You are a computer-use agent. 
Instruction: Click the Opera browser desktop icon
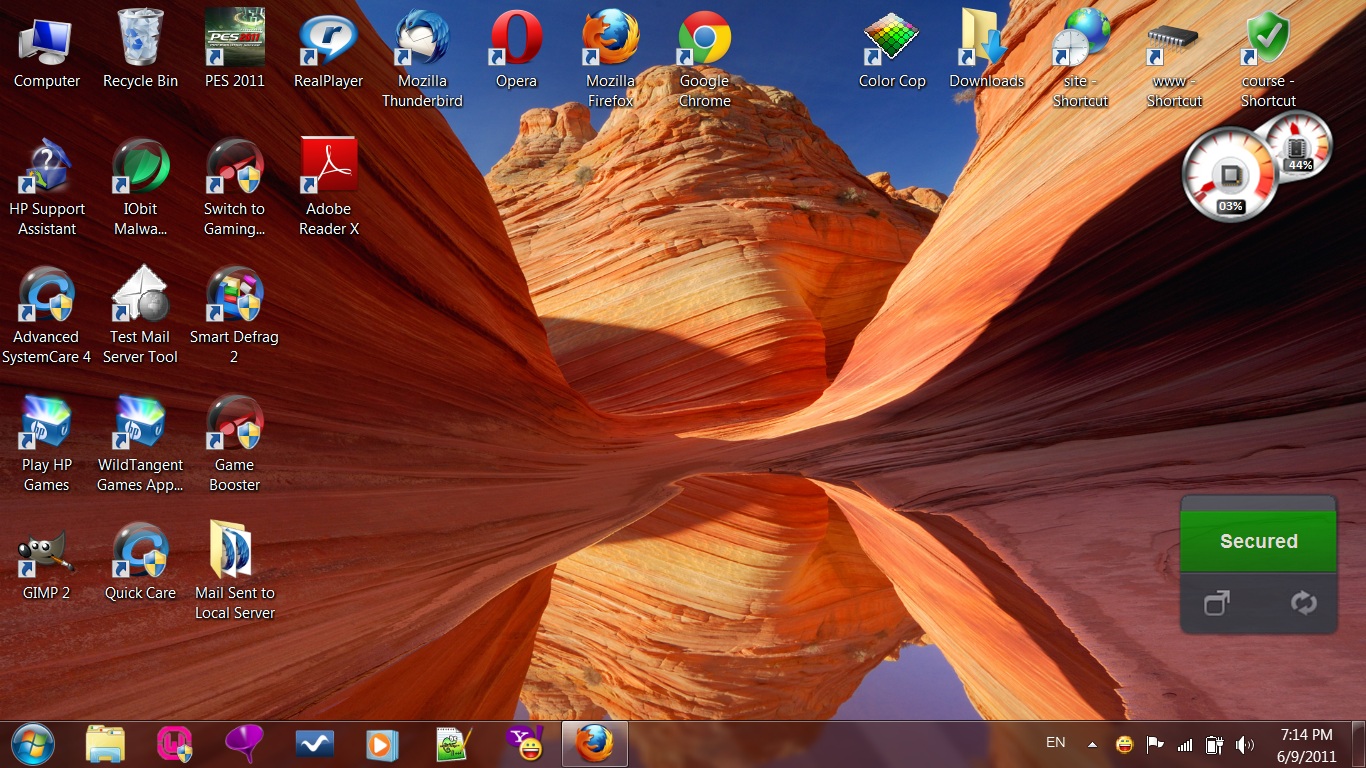pos(516,40)
